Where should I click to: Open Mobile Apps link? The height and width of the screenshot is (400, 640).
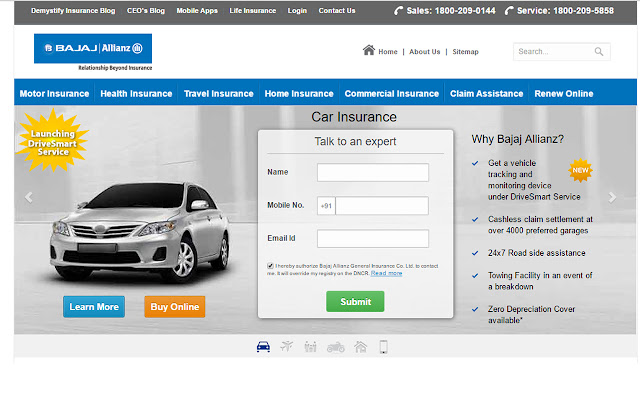pyautogui.click(x=197, y=11)
